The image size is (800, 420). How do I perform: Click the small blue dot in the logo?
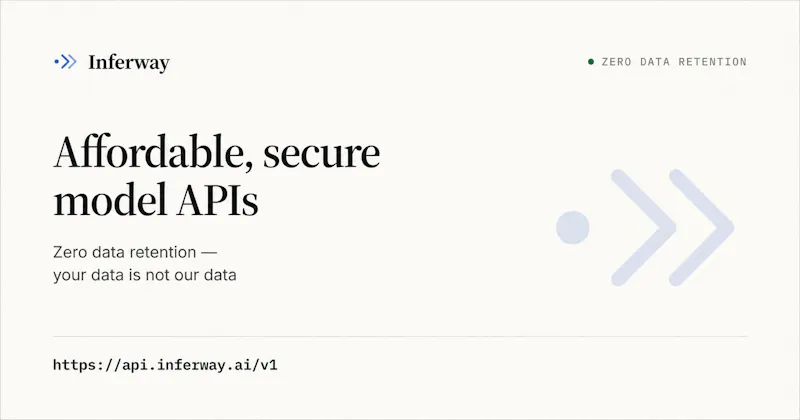[56, 62]
